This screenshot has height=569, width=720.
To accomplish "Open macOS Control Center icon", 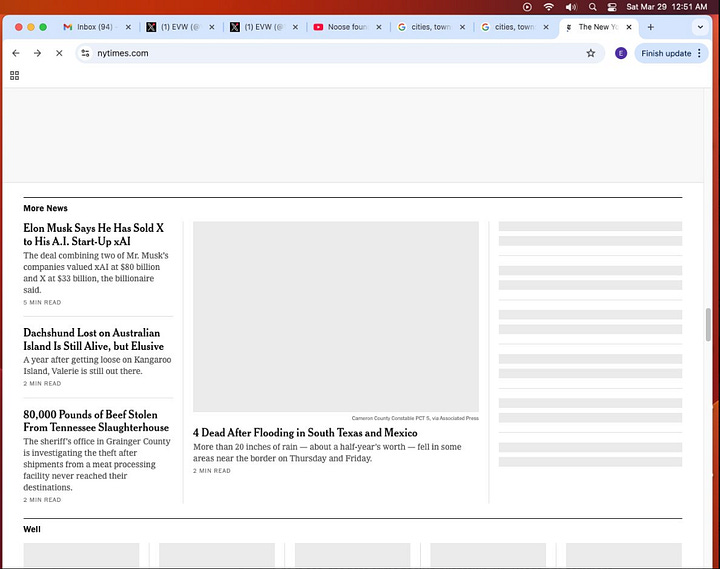I will tap(612, 7).
